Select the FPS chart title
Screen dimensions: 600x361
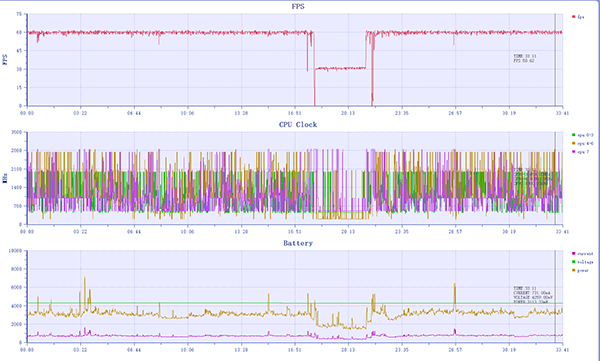tap(298, 6)
